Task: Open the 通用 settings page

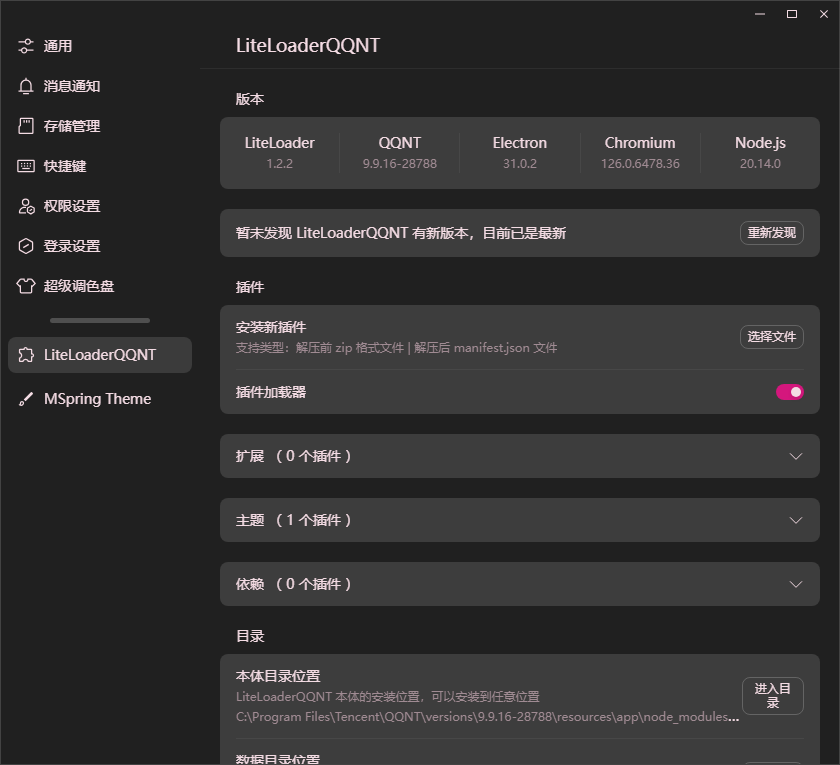Action: pyautogui.click(x=100, y=46)
